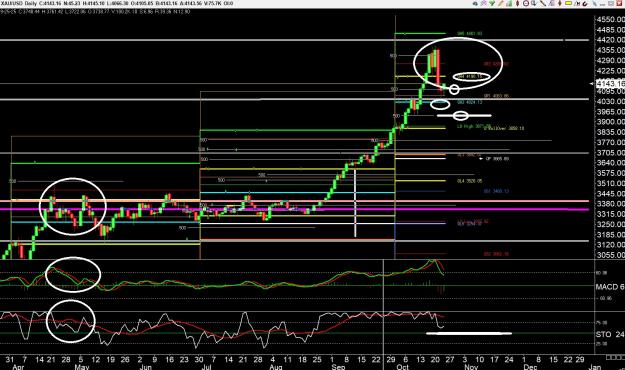Viewport: 625px width, 370px height.
Task: Click the 3770.00 price axis label
Action: [610, 142]
